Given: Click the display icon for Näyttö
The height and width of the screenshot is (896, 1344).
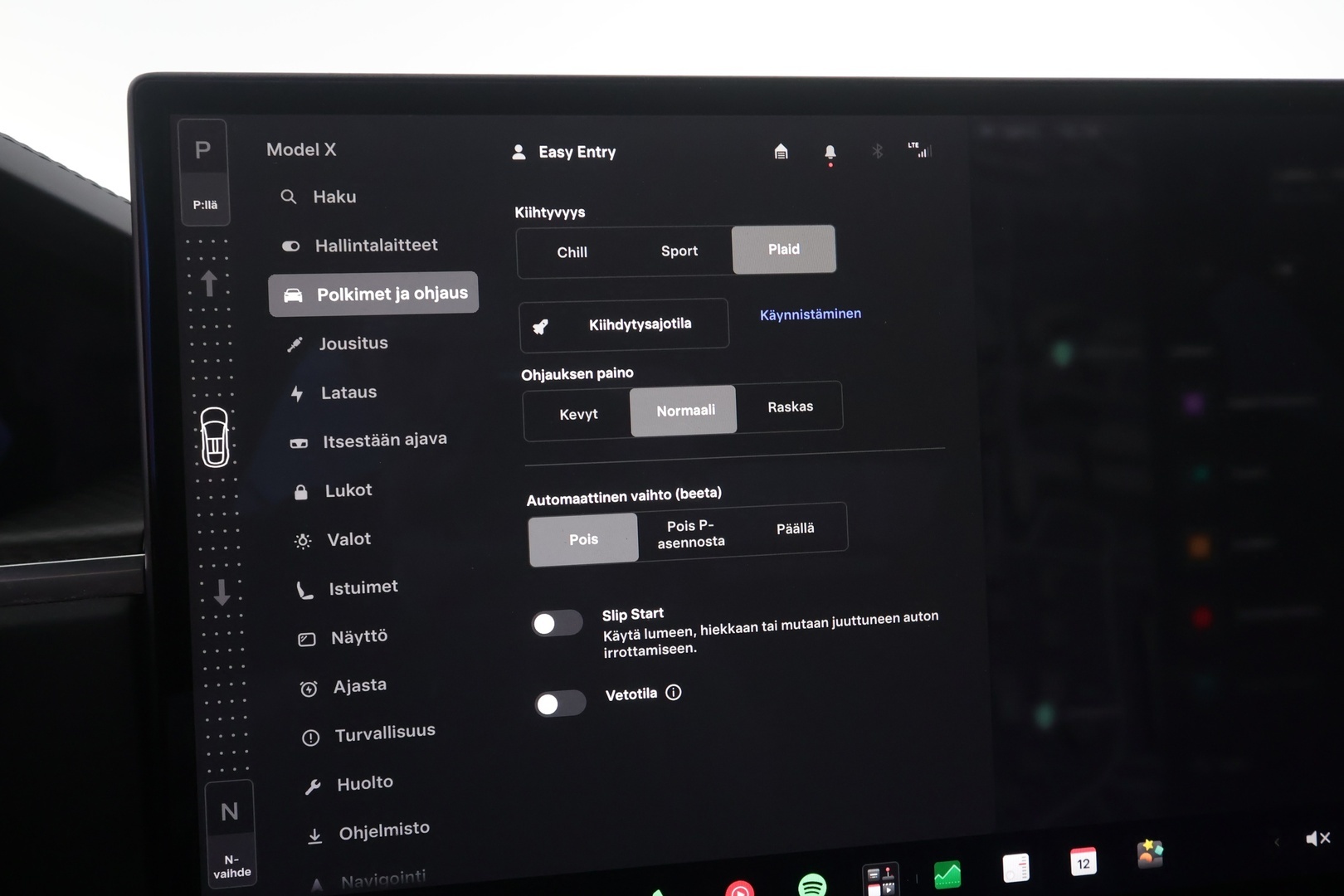Looking at the screenshot, I should (307, 639).
